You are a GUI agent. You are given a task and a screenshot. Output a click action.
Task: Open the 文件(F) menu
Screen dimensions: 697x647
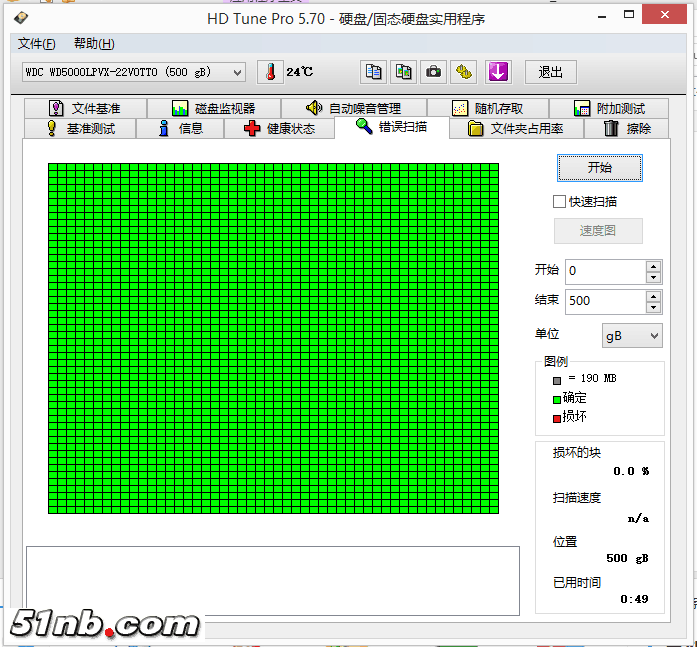click(37, 44)
